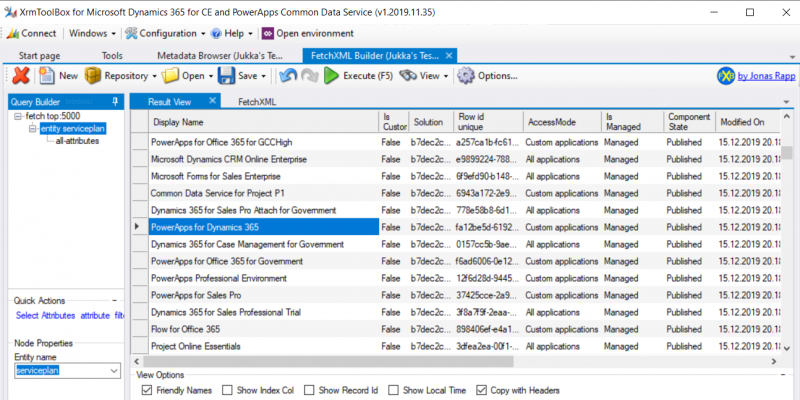Click the vertical scrollbar down arrow
The image size is (800, 400).
786,348
